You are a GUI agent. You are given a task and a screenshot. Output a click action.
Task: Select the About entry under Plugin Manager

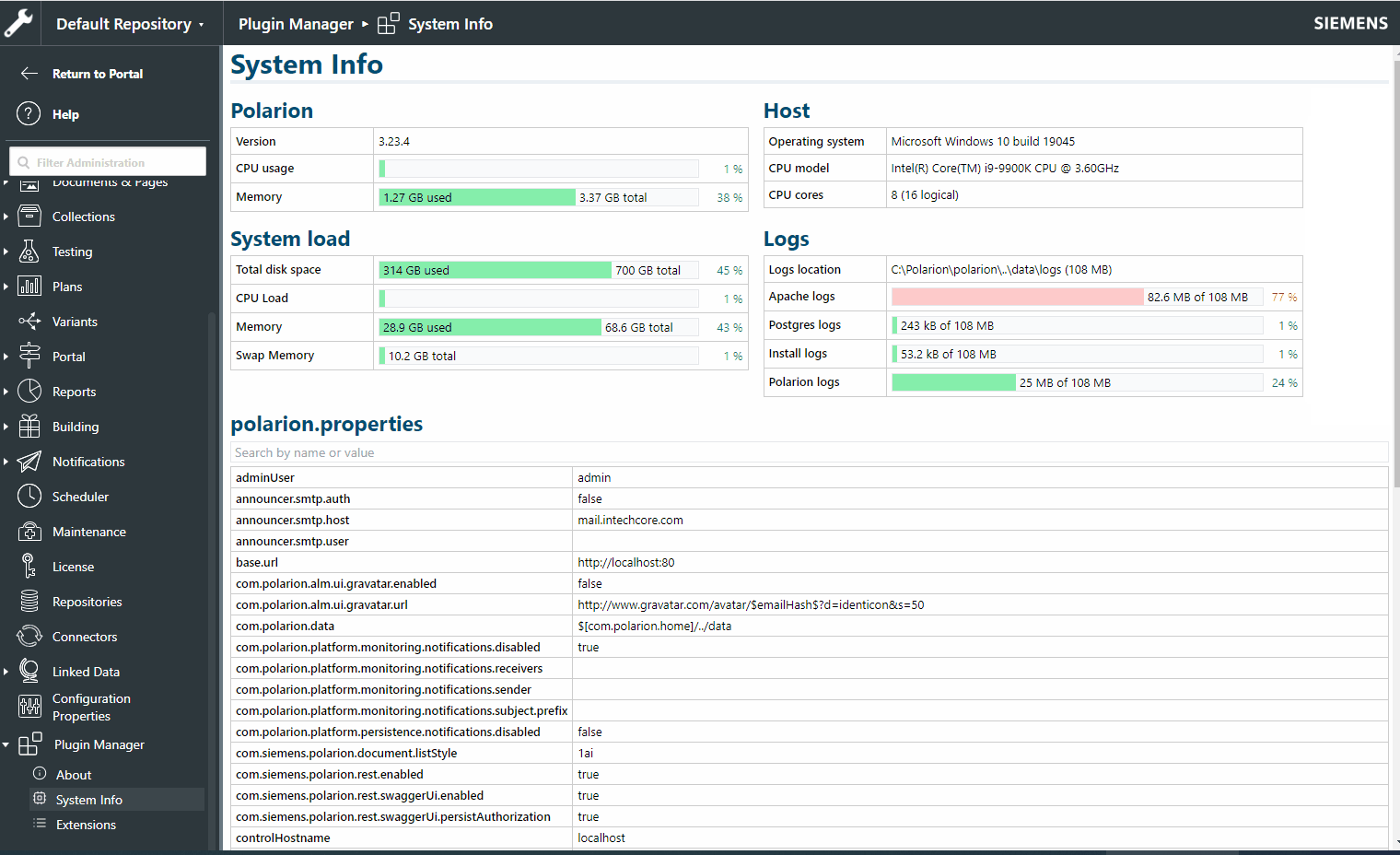[x=74, y=775]
